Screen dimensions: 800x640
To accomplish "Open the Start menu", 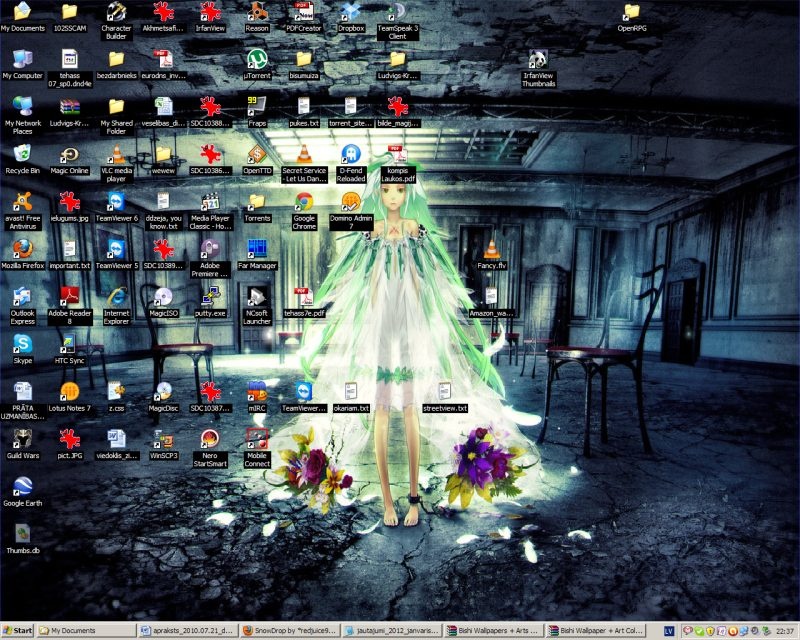I will (17, 631).
